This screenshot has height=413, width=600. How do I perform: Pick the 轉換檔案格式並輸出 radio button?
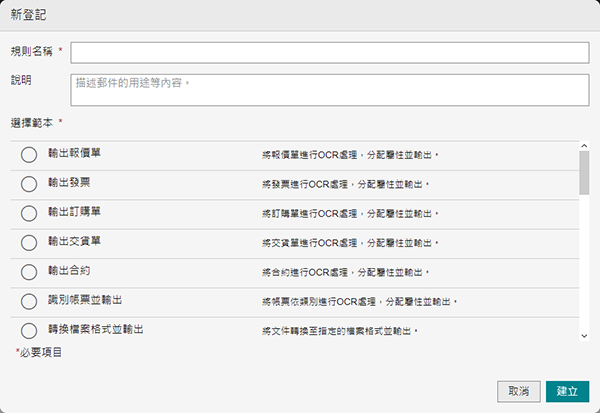(x=28, y=329)
